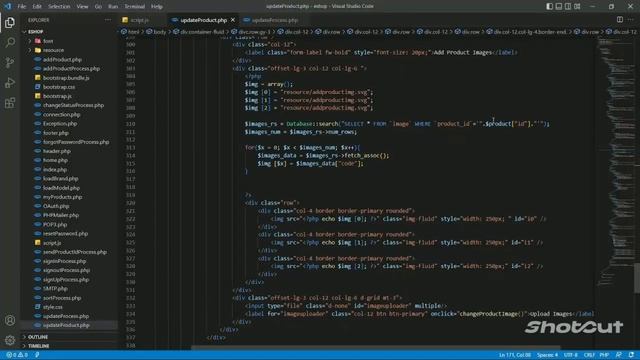This screenshot has width=640, height=360.
Task: Change language mode PHP
Action: point(604,355)
